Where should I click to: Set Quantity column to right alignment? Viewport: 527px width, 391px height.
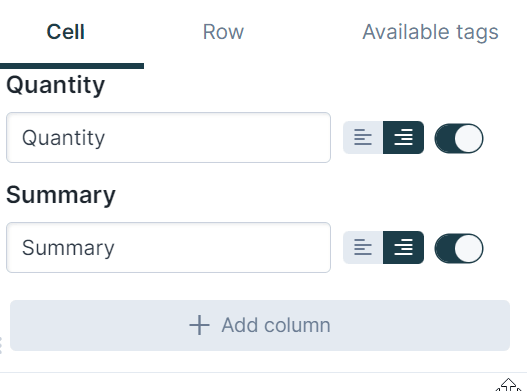(403, 138)
